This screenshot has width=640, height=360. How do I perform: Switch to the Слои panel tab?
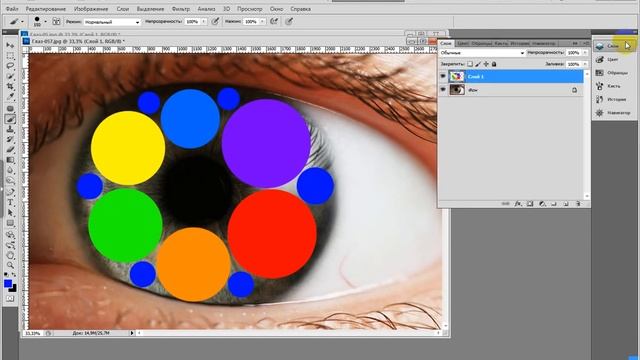[x=446, y=43]
